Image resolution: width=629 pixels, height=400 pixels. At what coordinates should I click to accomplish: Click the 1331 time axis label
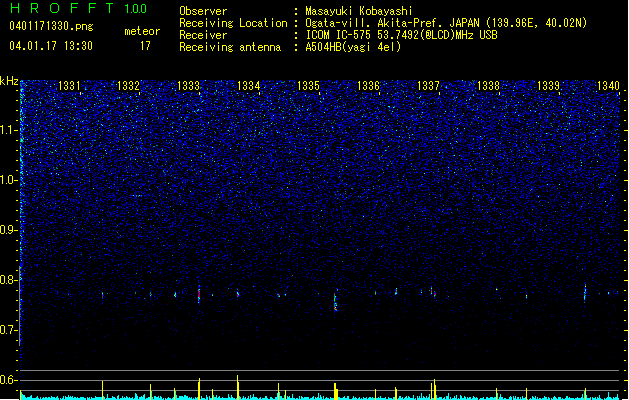69,85
